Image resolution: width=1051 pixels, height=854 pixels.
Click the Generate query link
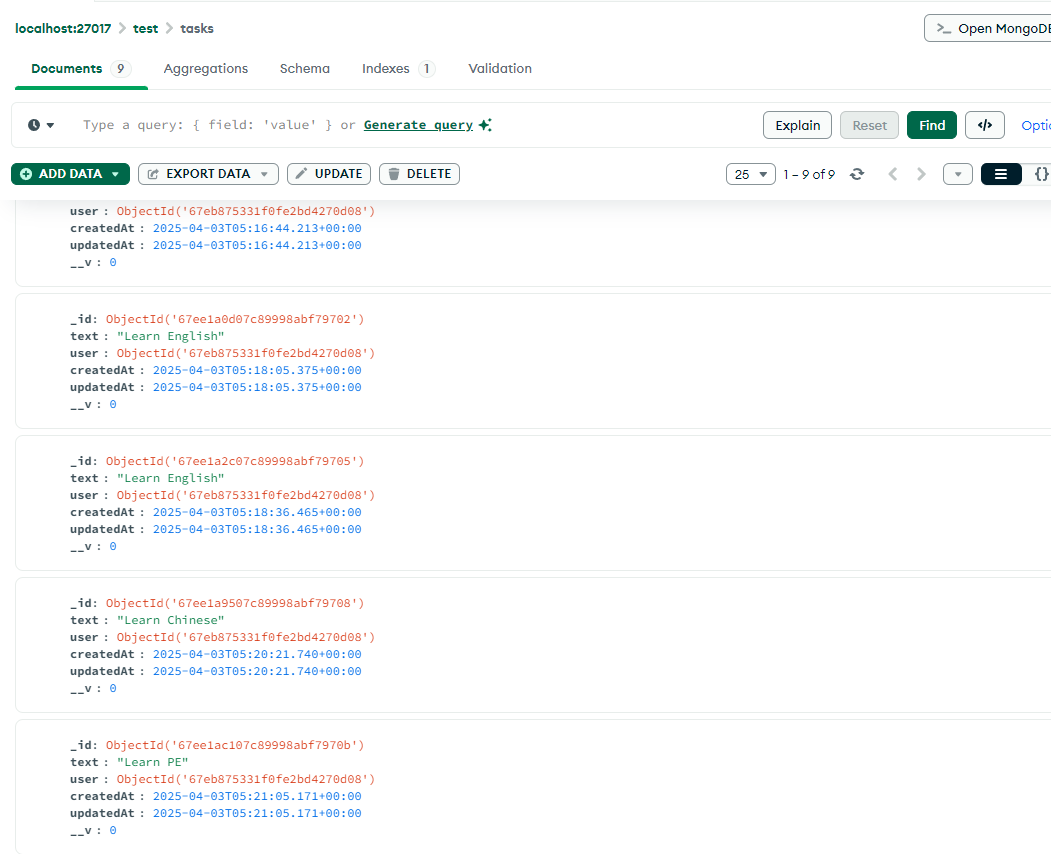[x=418, y=125]
